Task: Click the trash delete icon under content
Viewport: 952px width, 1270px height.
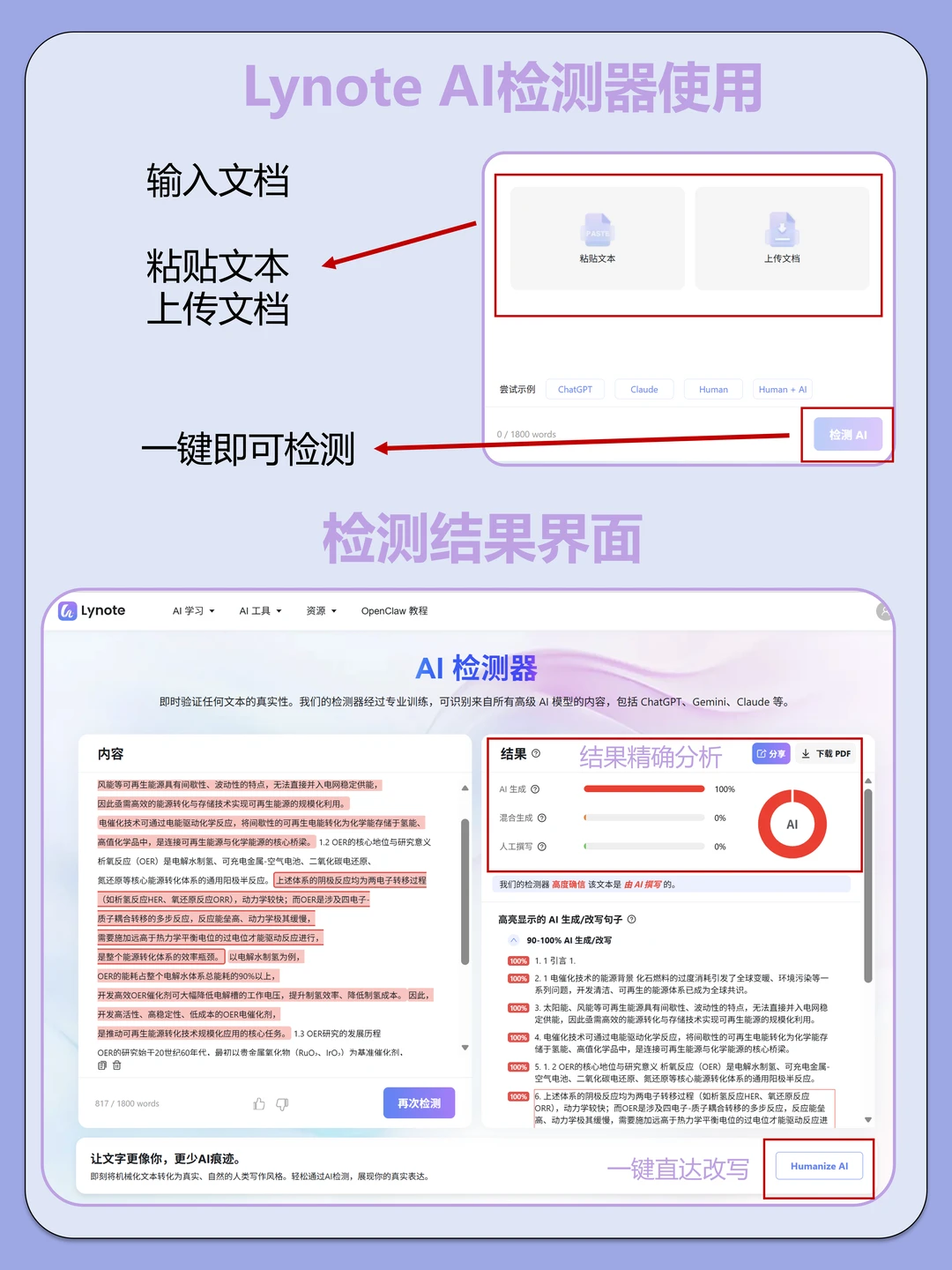Action: point(116,1065)
